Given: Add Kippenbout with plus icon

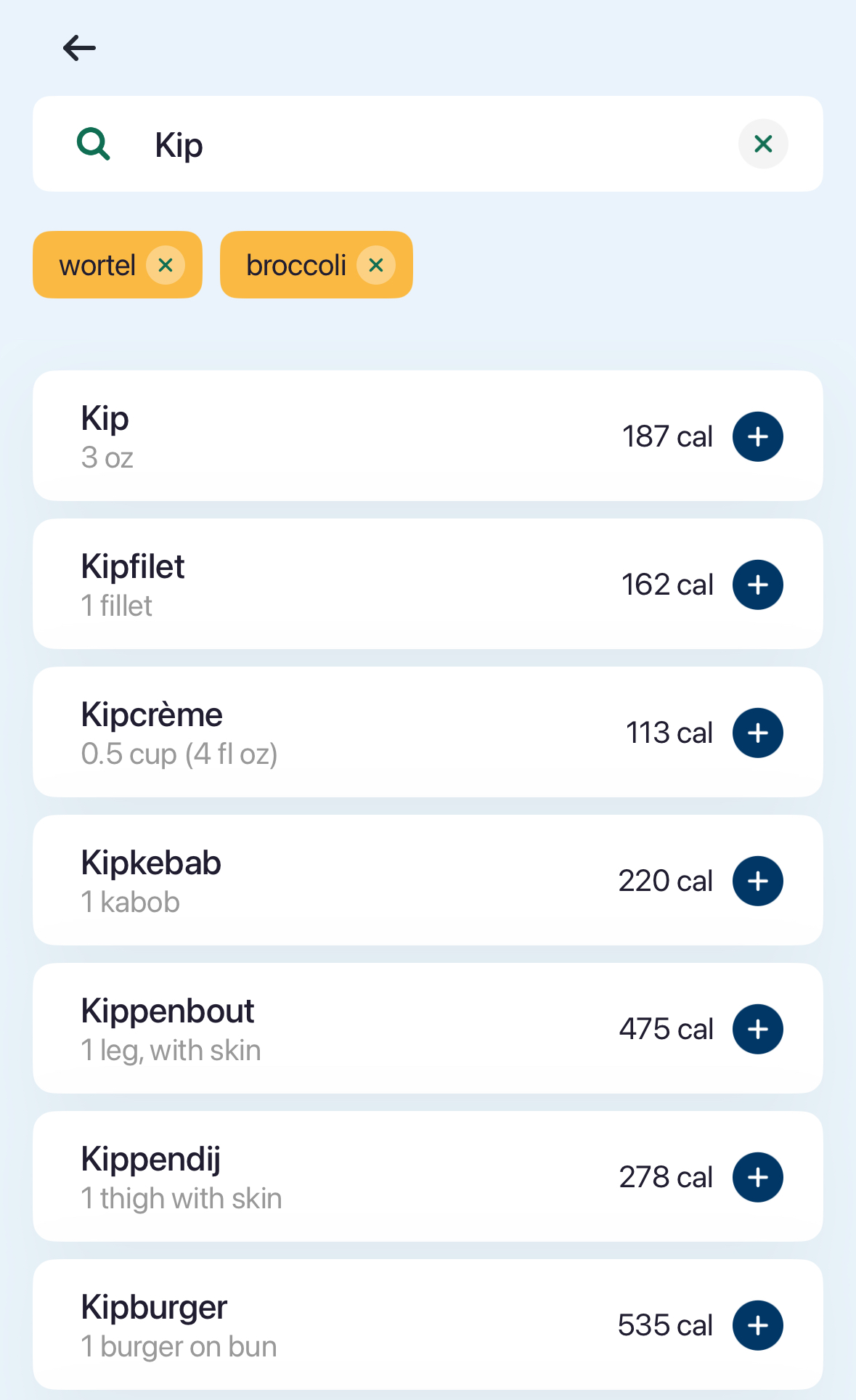Looking at the screenshot, I should (x=757, y=1029).
